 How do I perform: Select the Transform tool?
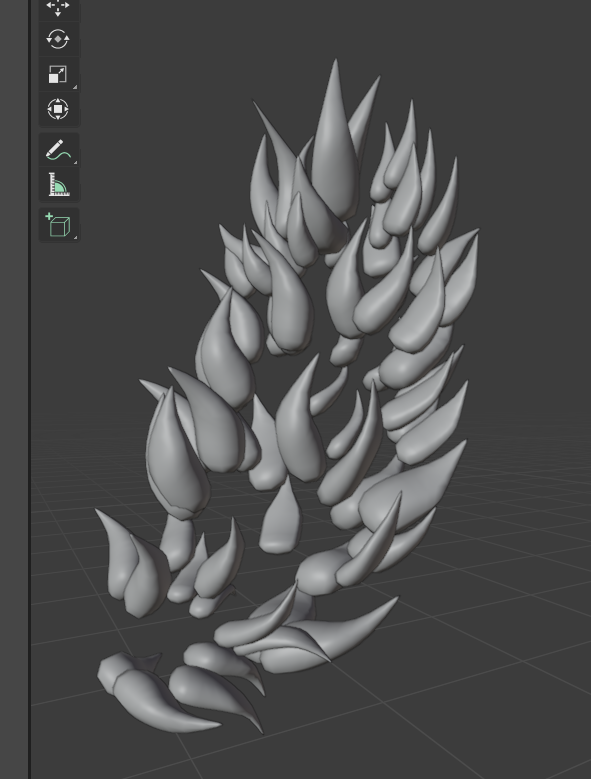click(x=59, y=109)
